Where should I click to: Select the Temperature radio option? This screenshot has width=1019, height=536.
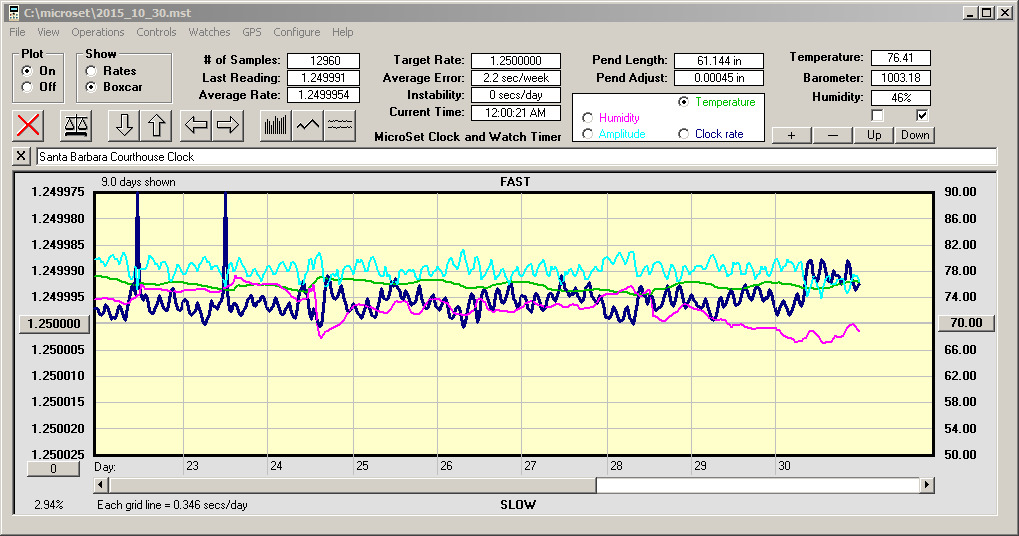[683, 102]
